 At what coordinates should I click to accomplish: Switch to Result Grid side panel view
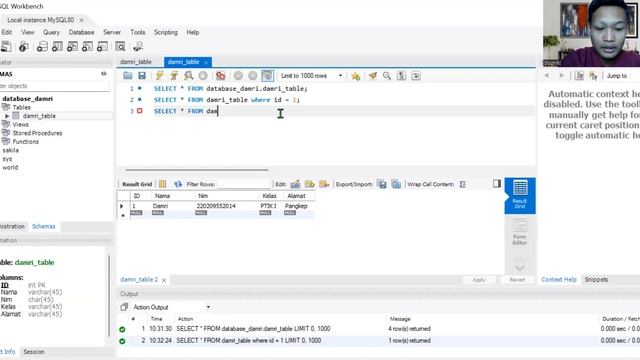click(x=520, y=195)
